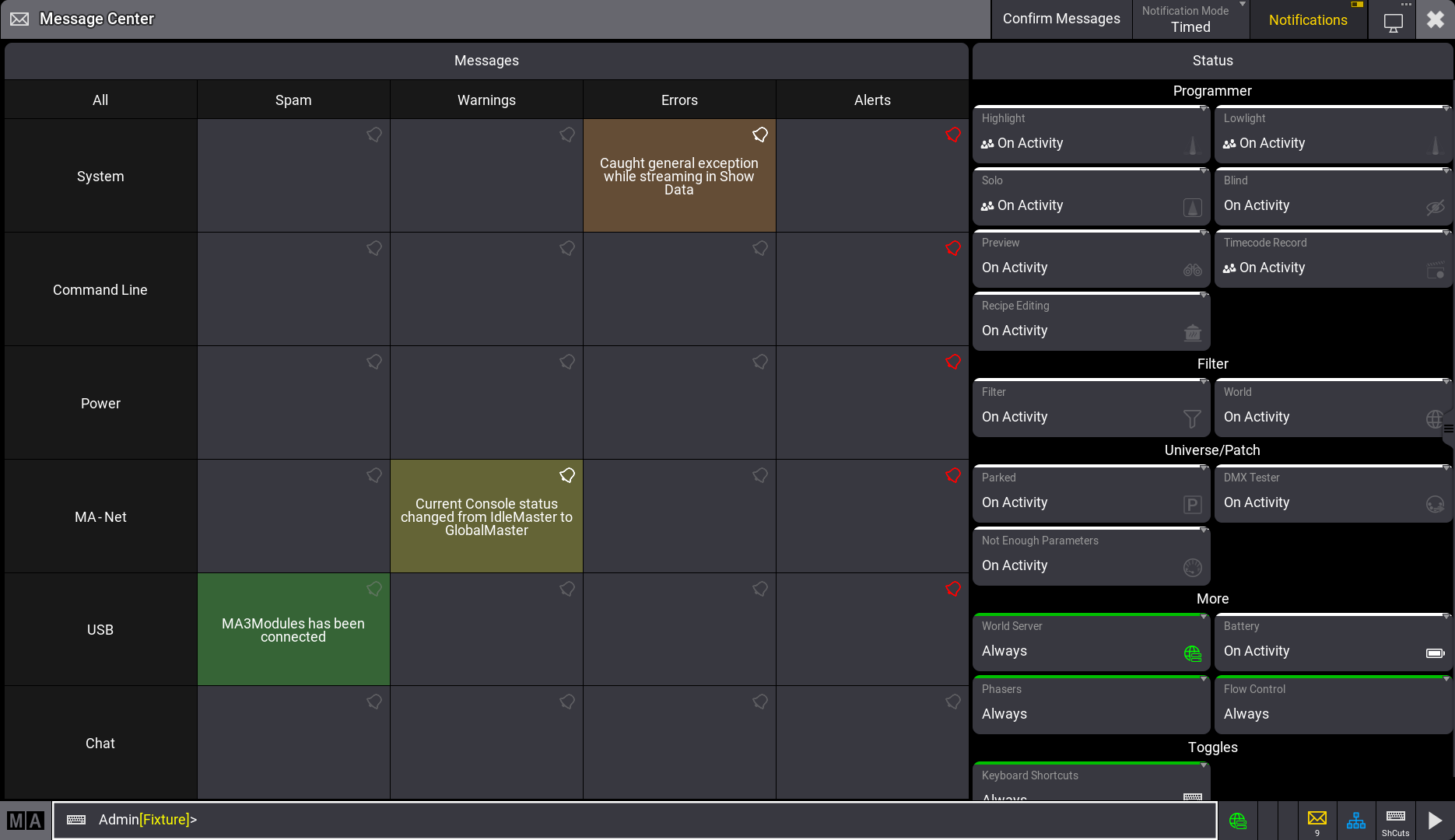Click into the Admin[Fixture] command line field
This screenshot has height=840, width=1455.
(622, 820)
